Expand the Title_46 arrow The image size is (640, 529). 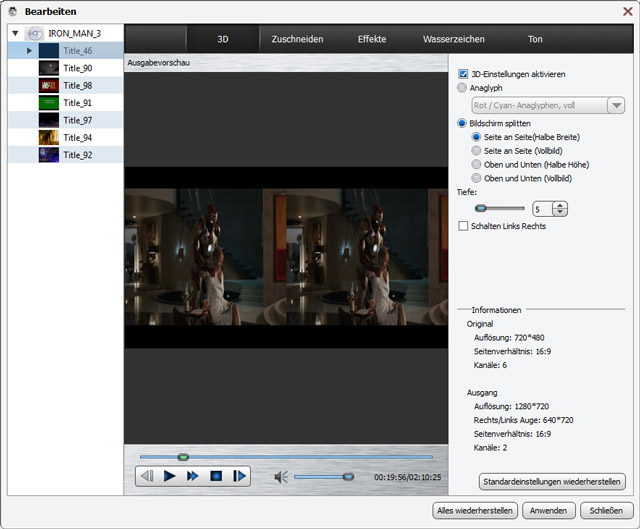point(29,51)
